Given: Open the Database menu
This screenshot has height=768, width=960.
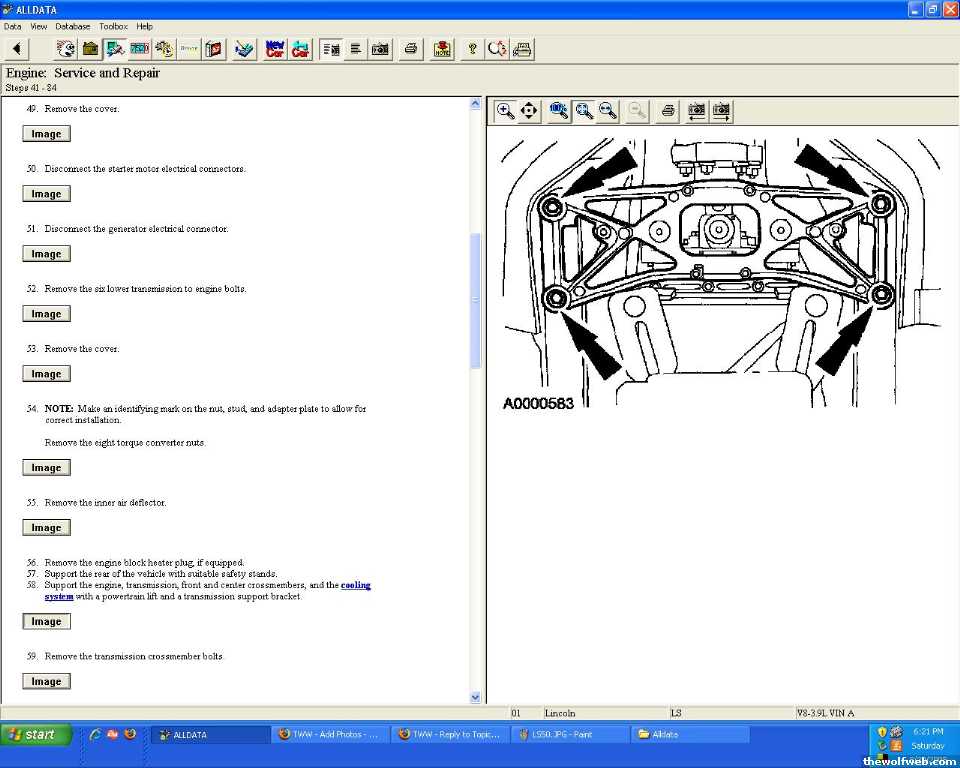Looking at the screenshot, I should [72, 26].
